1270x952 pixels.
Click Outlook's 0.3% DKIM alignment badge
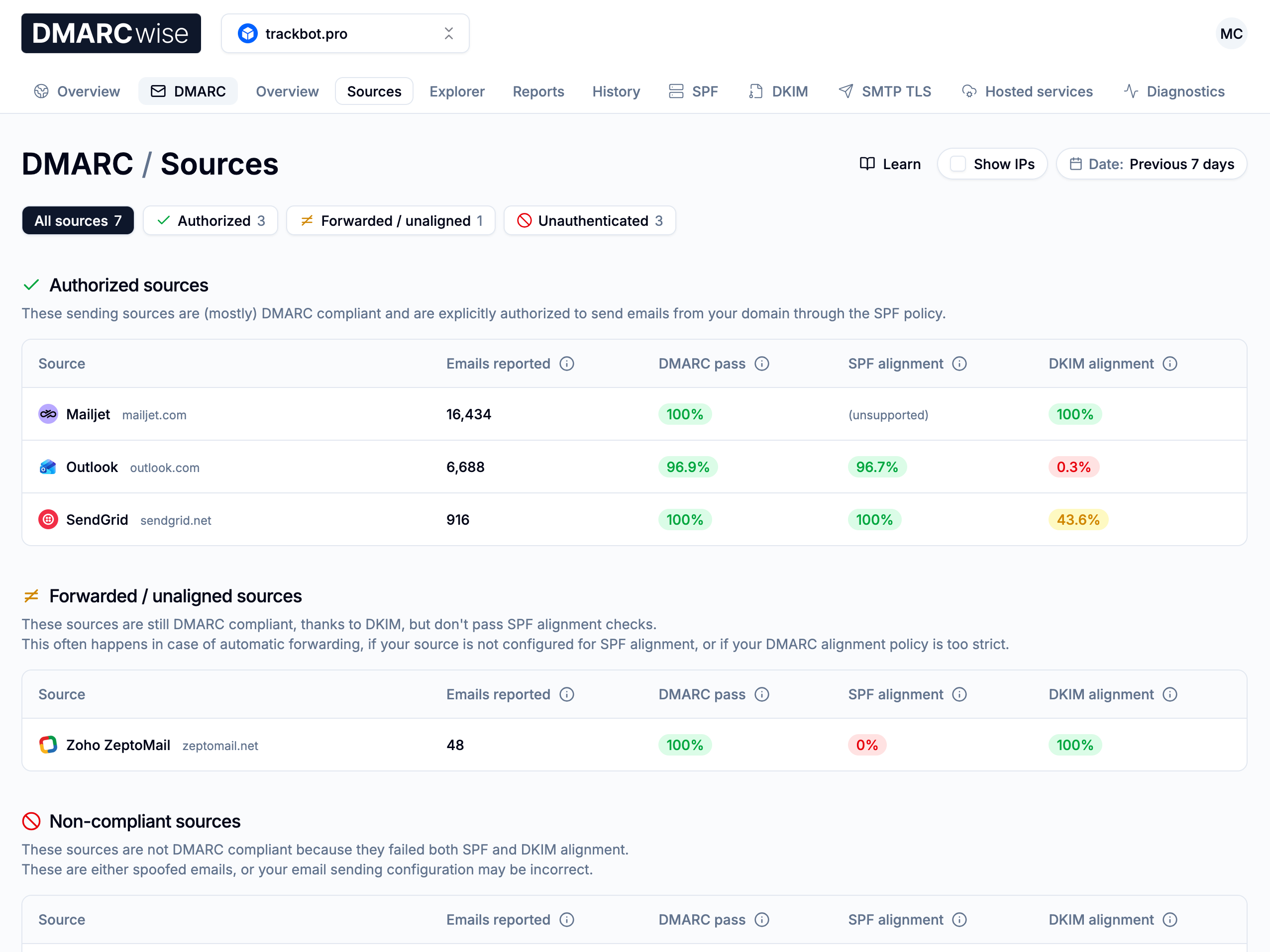(1073, 467)
